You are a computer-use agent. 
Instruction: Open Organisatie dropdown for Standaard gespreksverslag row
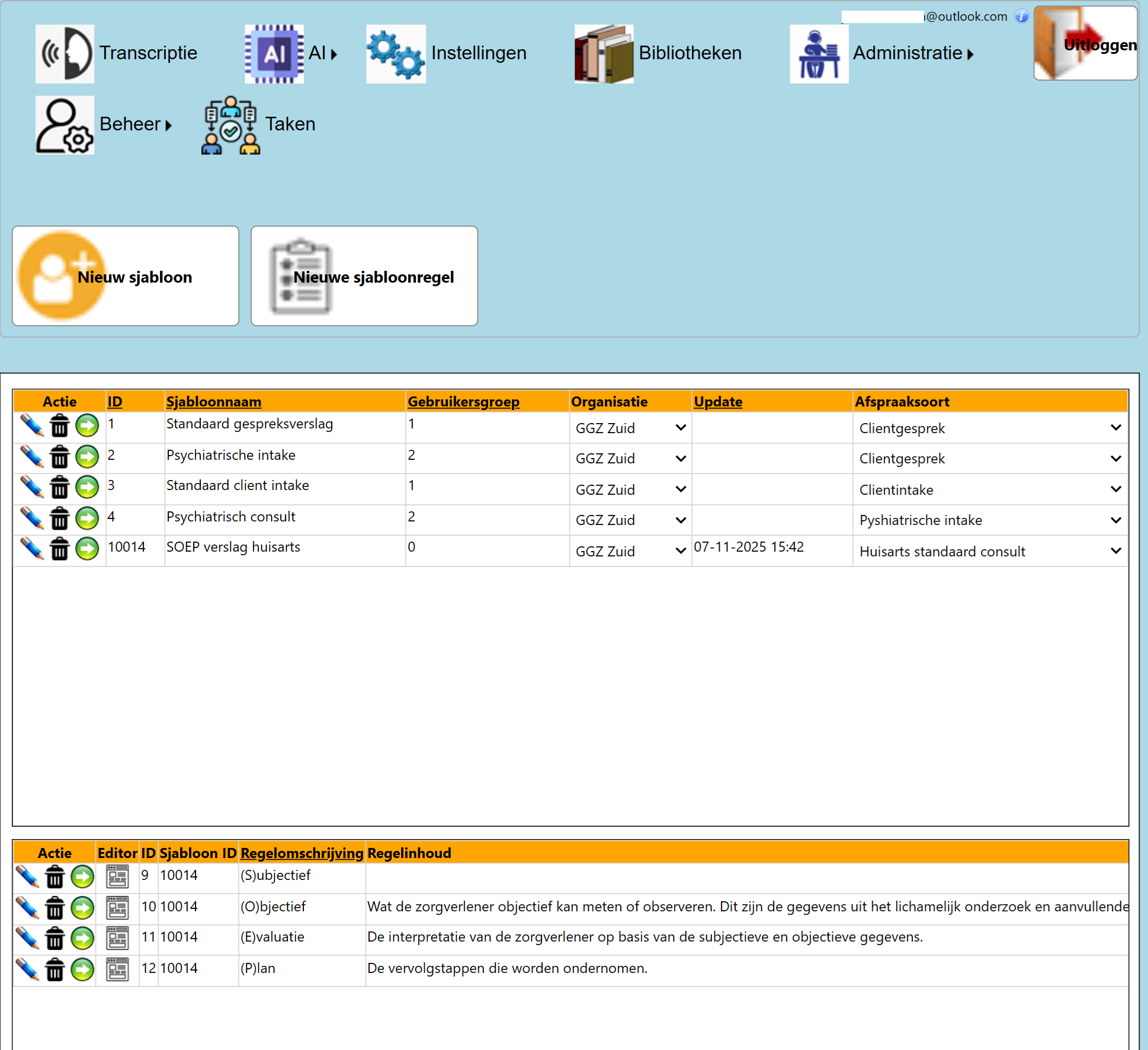[630, 428]
